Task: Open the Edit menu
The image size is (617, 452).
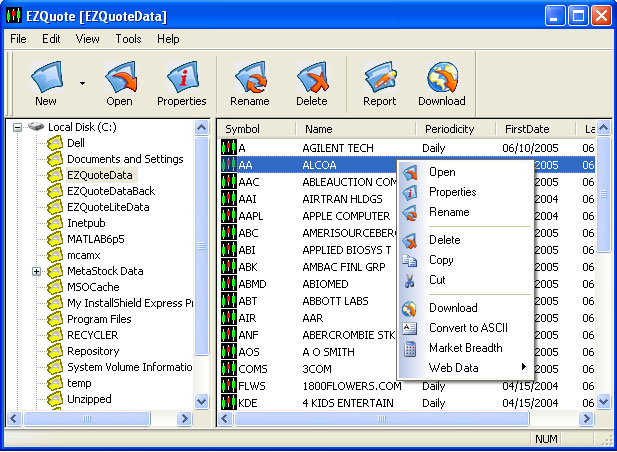Action: [x=51, y=39]
